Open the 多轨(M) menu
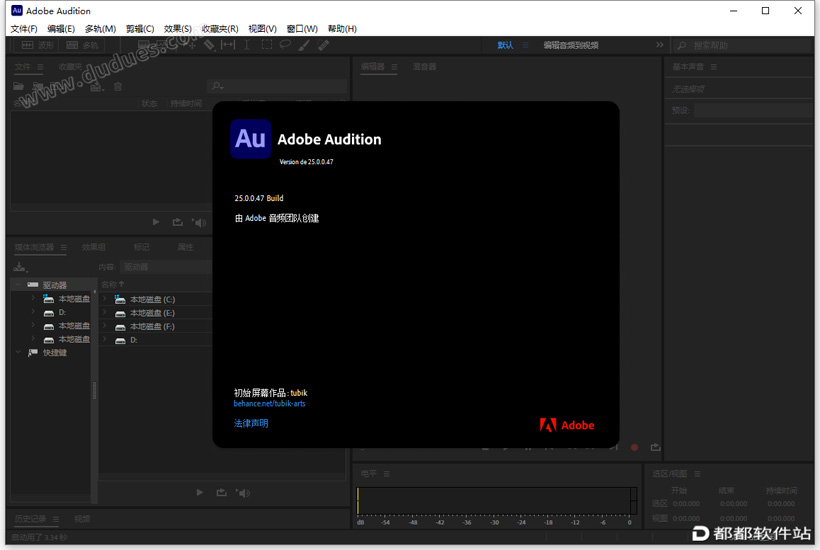 click(100, 29)
